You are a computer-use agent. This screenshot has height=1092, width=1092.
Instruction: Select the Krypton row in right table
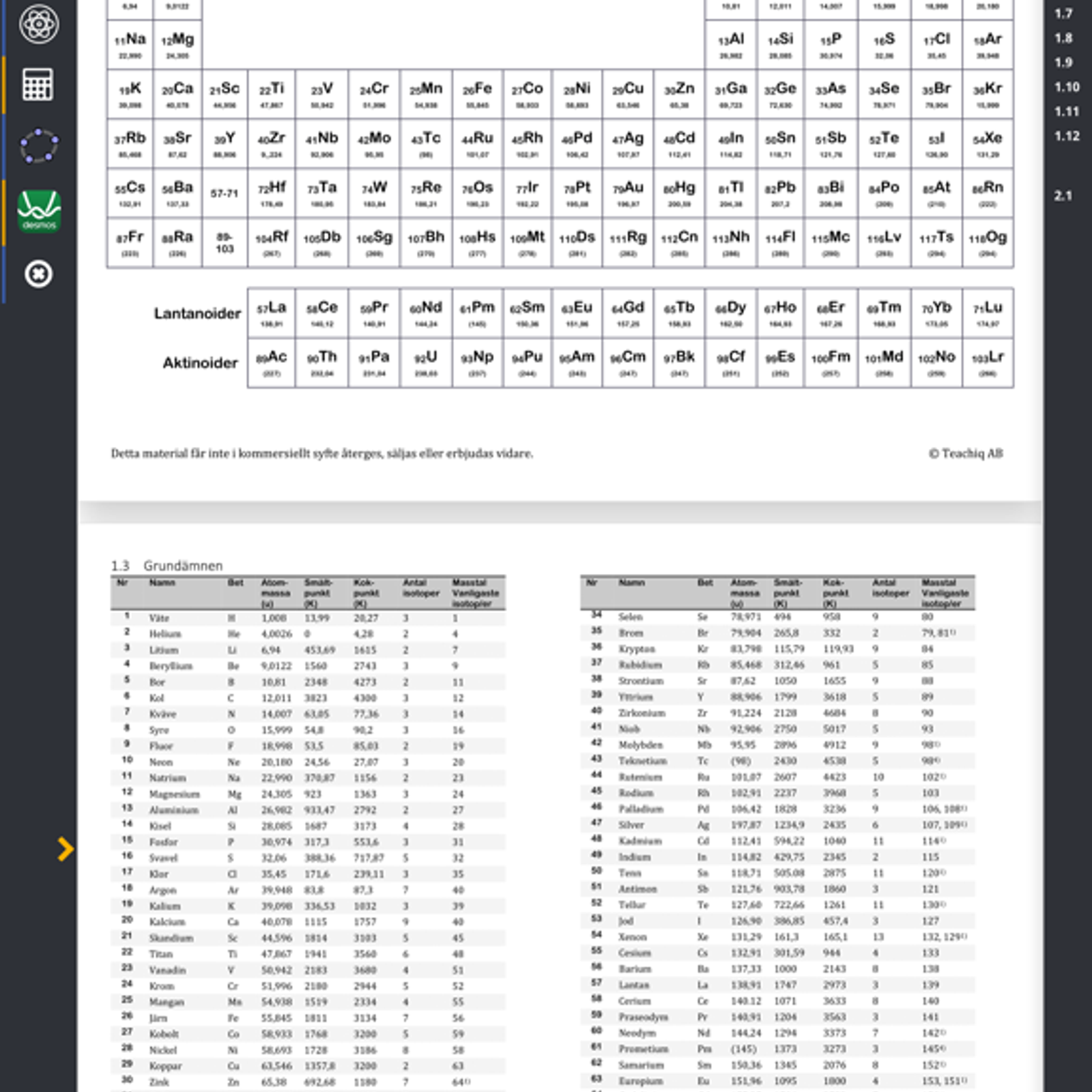click(778, 649)
